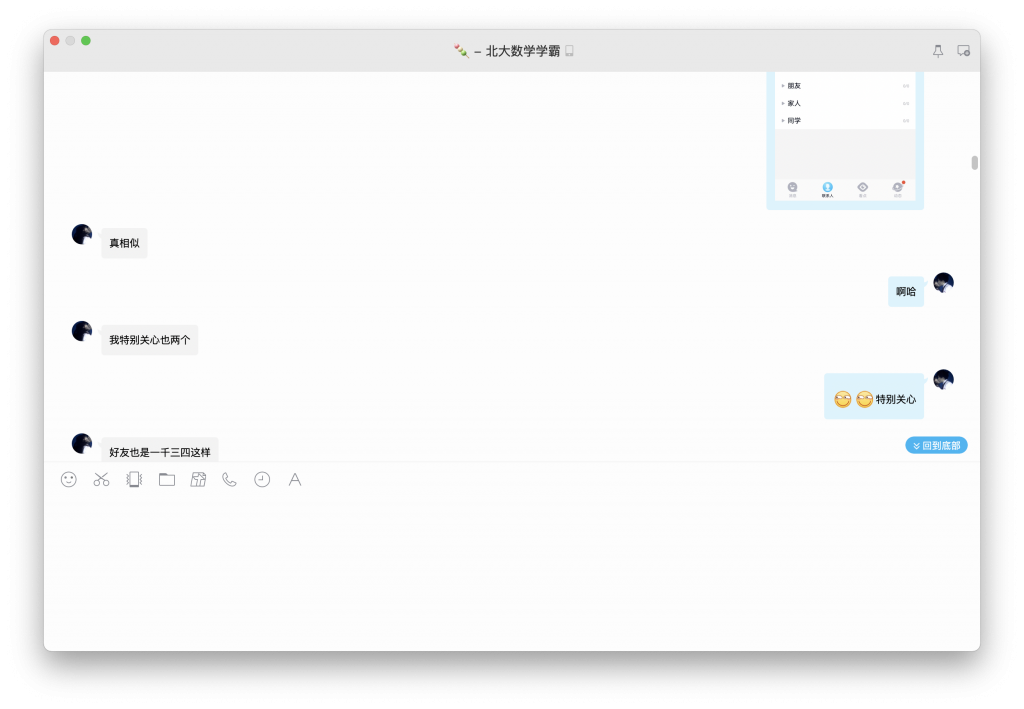
Task: Select the screenshot scissors tool
Action: (x=100, y=480)
